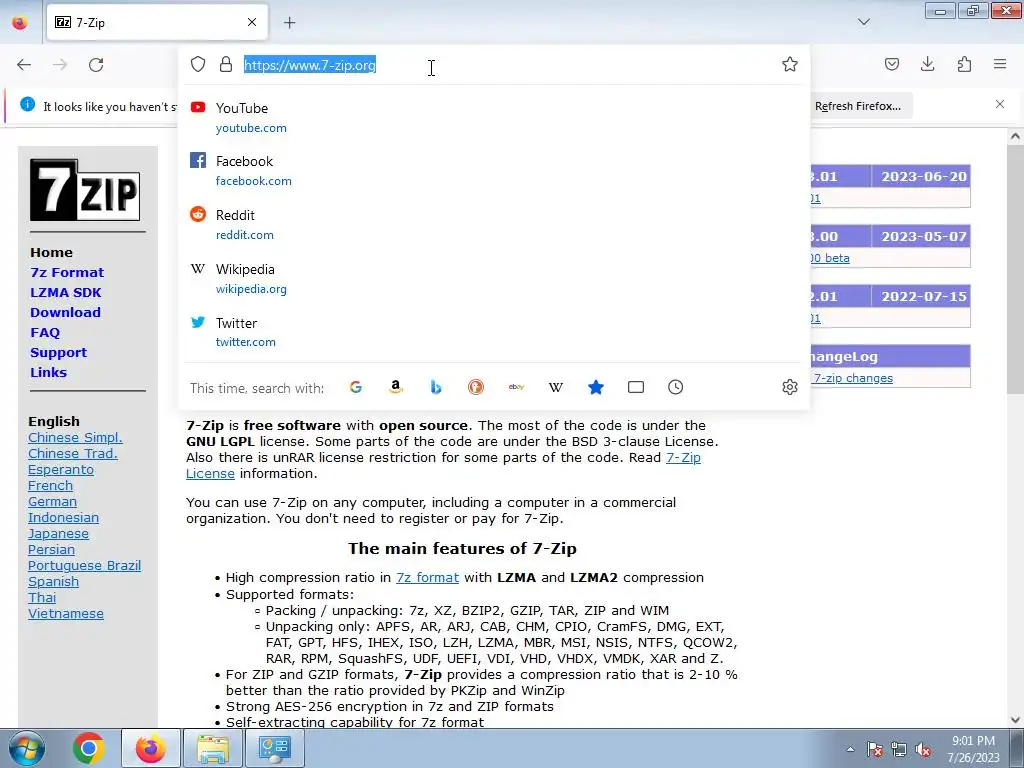
Task: Dismiss the notification bar
Action: [1000, 104]
